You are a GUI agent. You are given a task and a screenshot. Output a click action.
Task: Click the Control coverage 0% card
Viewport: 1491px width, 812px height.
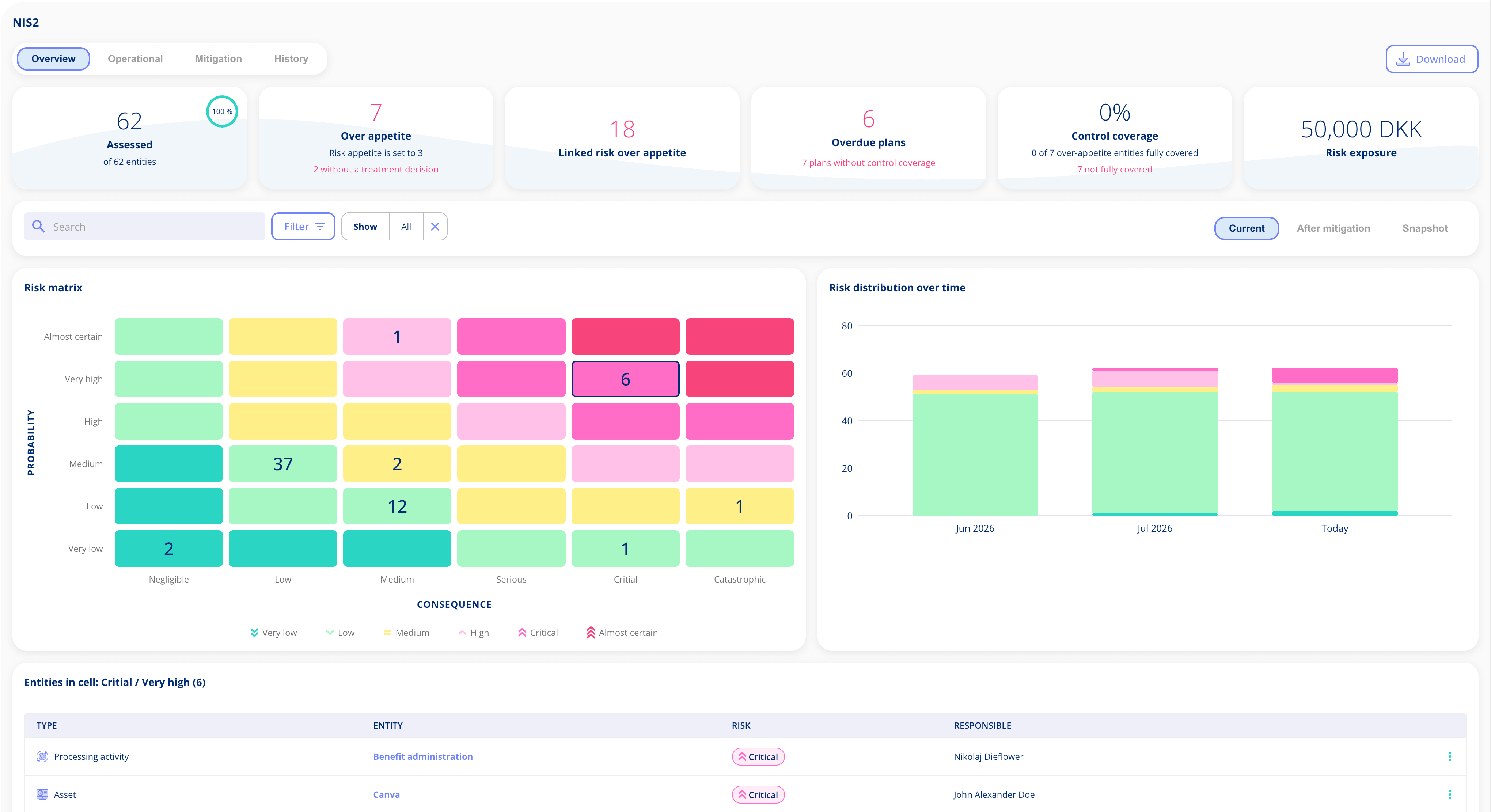click(x=1114, y=138)
